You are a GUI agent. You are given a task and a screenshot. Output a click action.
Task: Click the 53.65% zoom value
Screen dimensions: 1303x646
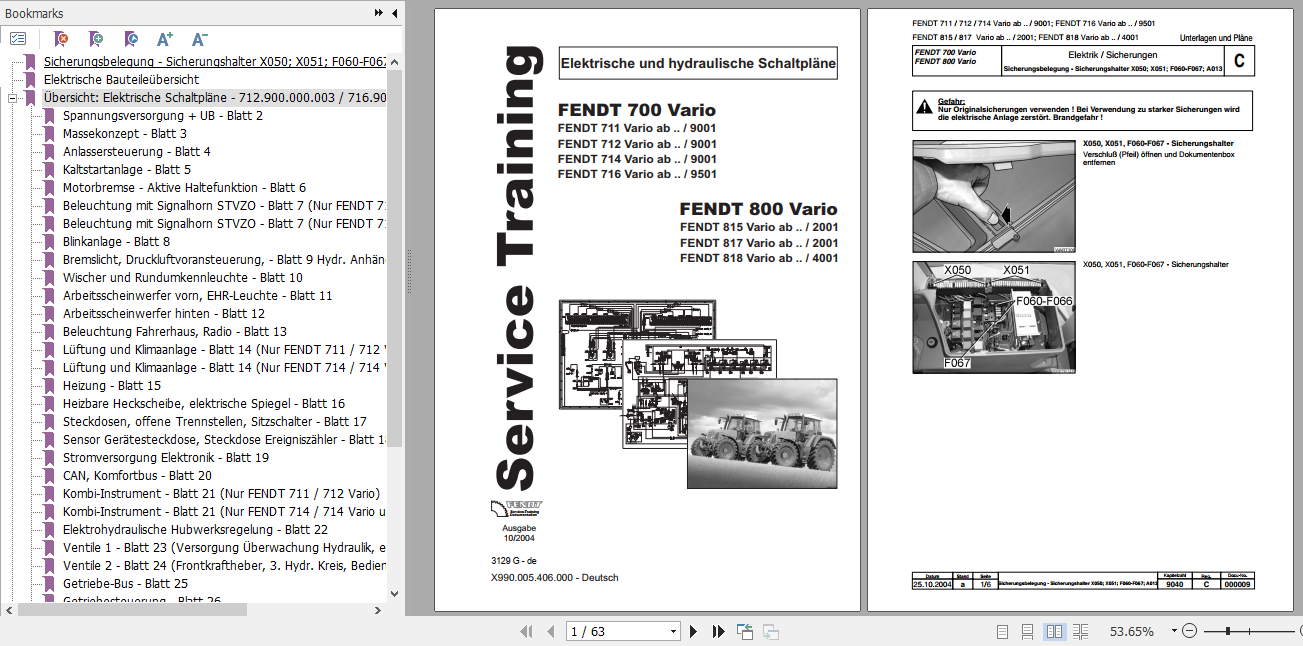[x=1132, y=631]
